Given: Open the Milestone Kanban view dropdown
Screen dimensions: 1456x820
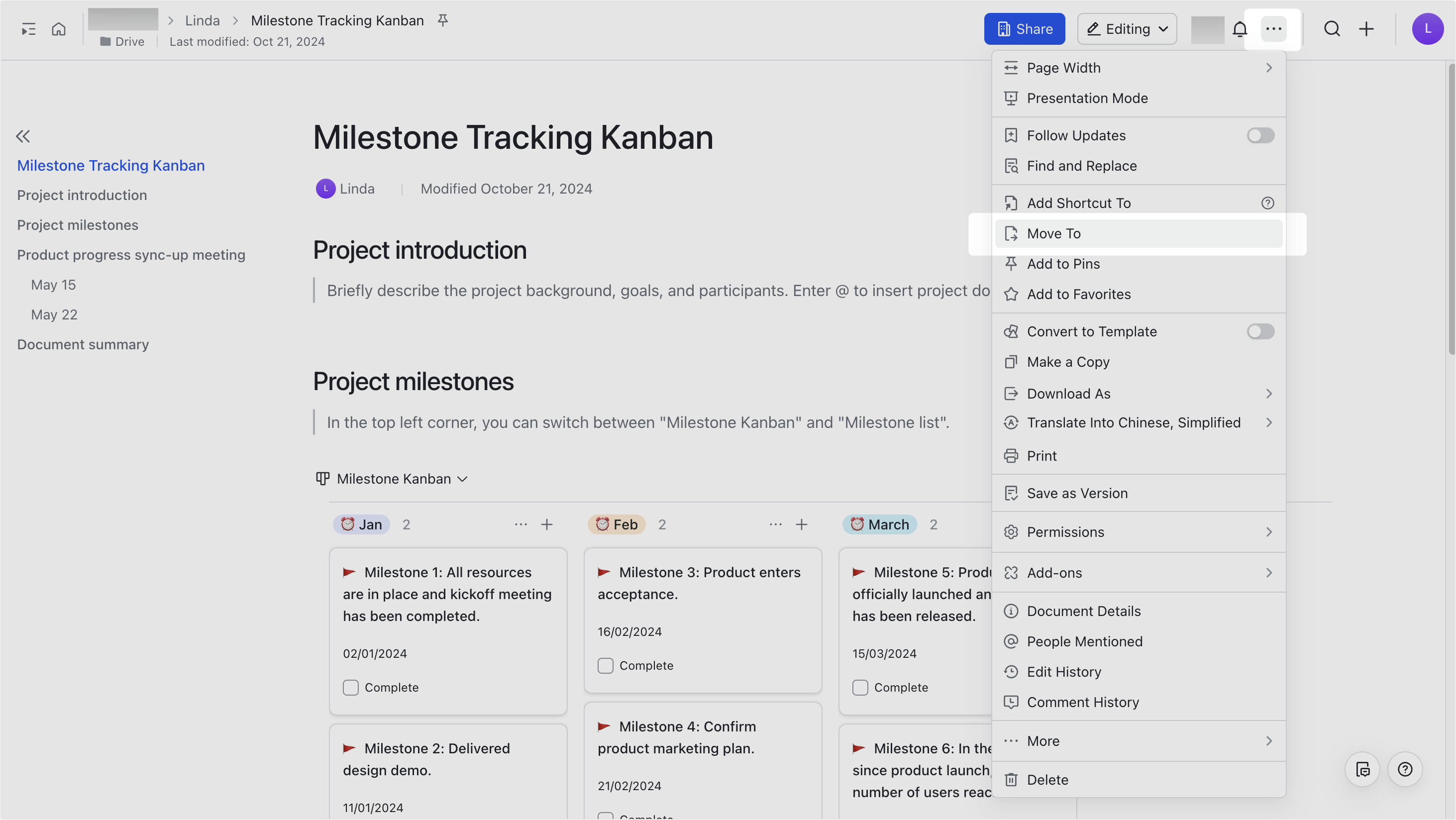Looking at the screenshot, I should (x=392, y=479).
